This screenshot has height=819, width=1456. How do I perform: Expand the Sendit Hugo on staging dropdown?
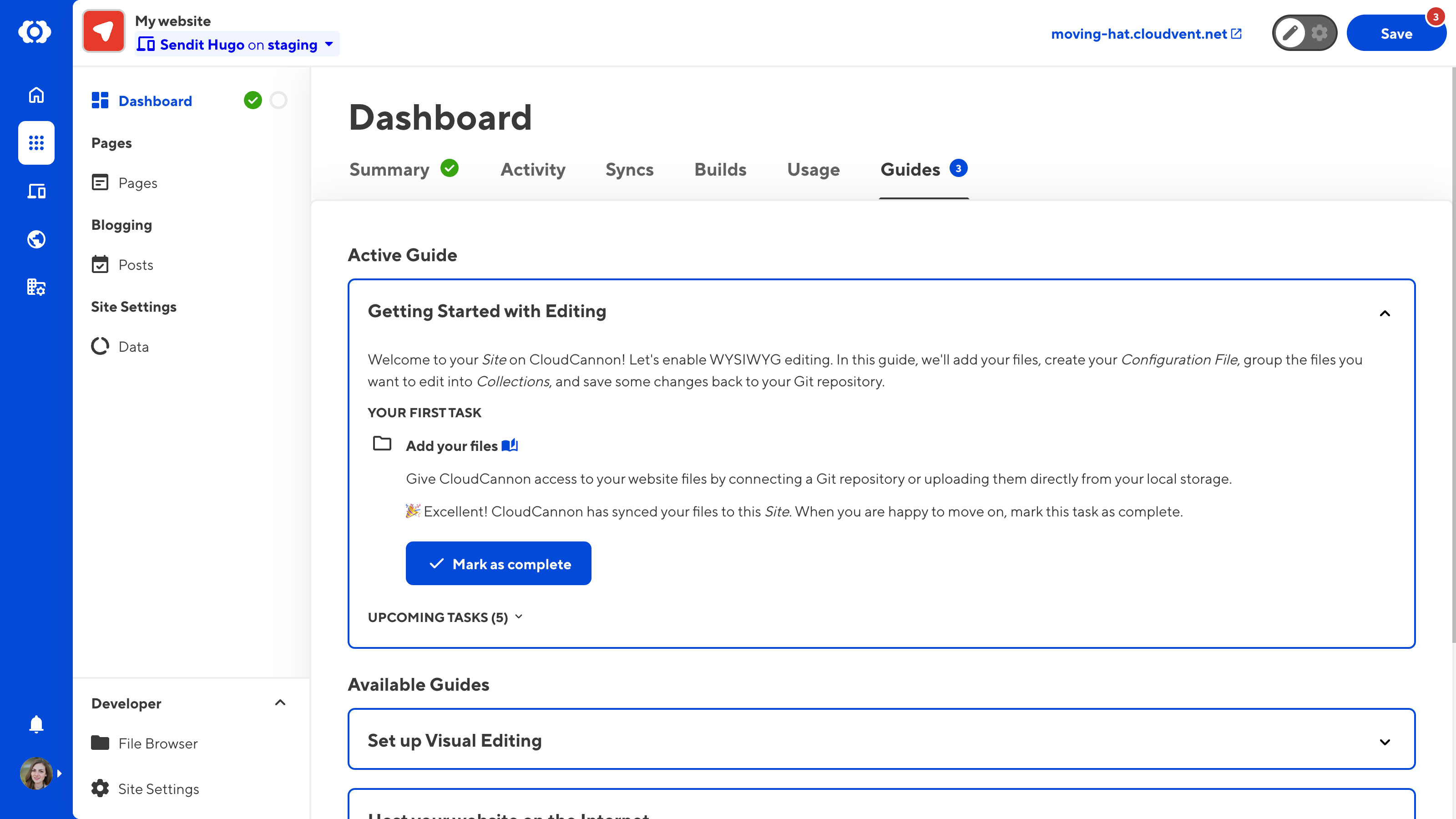pos(330,44)
